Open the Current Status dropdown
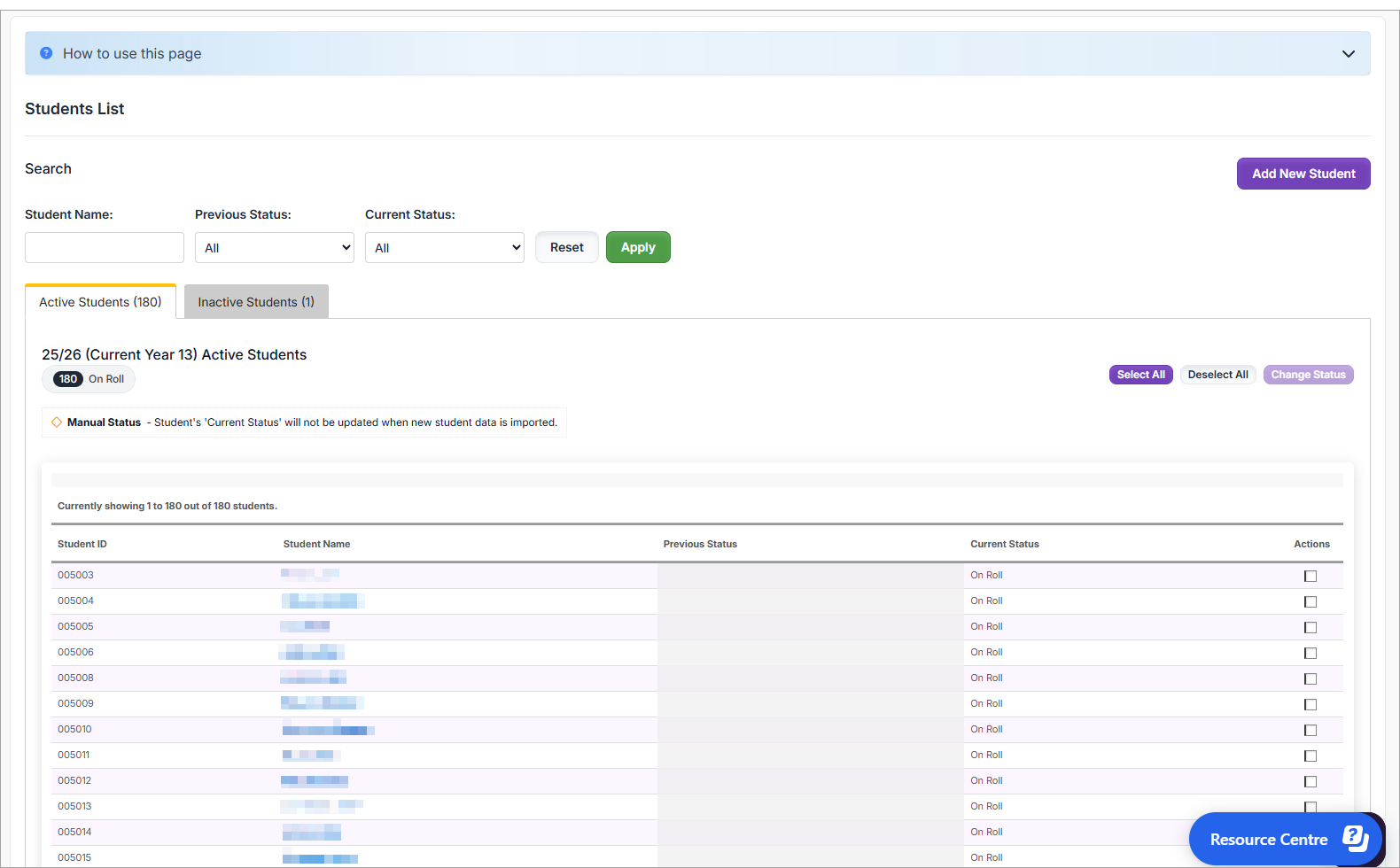The height and width of the screenshot is (868, 1400). coord(444,248)
